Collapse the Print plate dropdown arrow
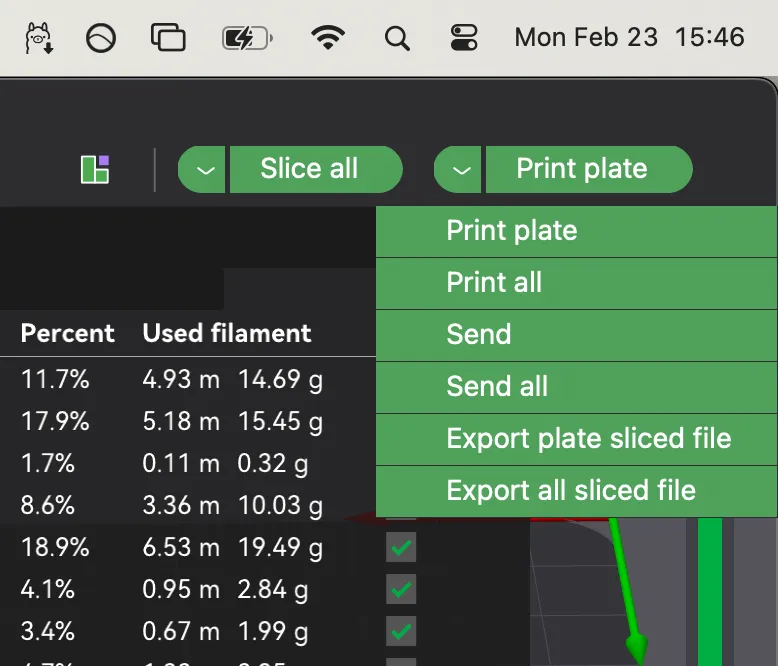 coord(458,170)
